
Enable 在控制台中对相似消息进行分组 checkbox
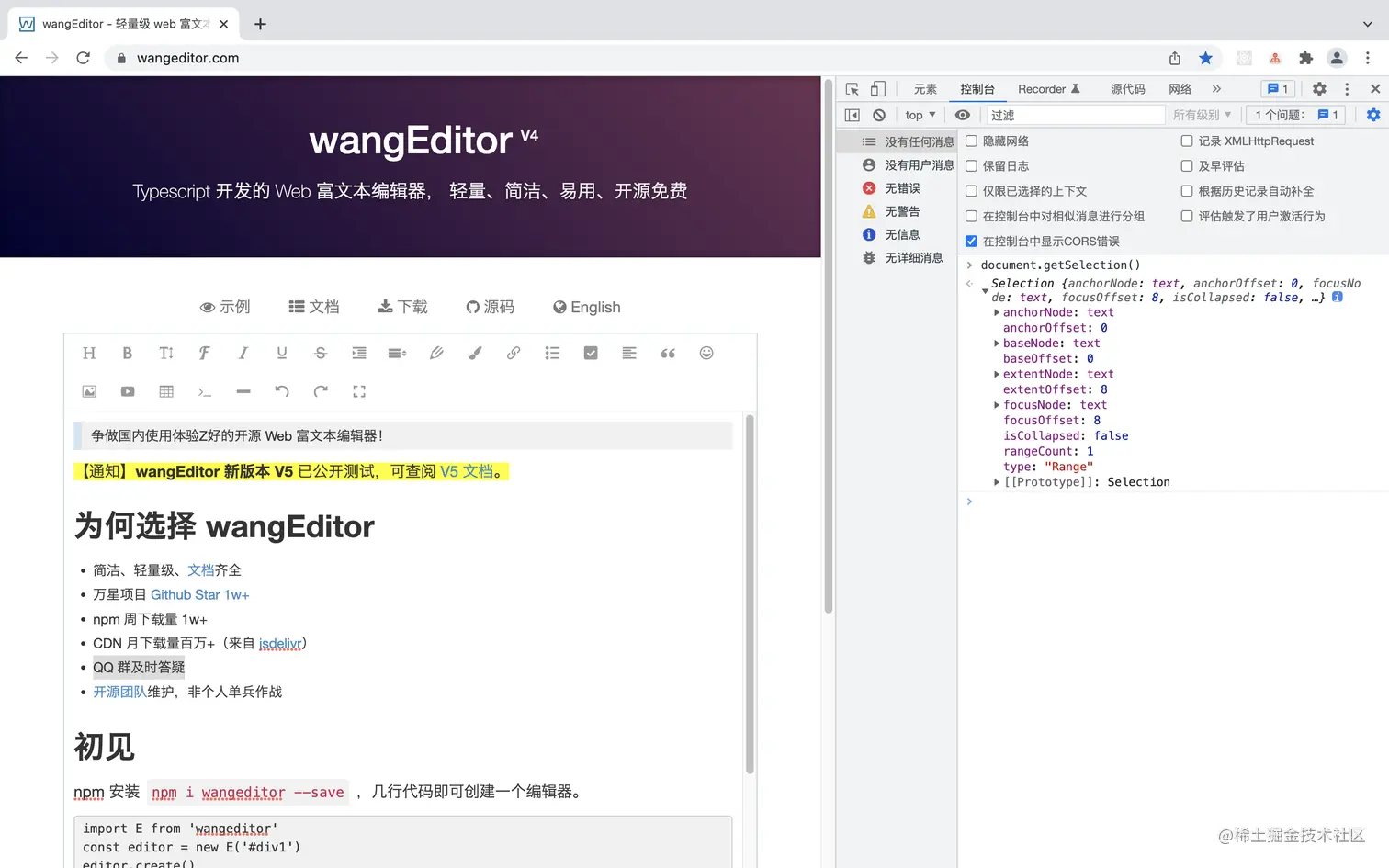click(971, 216)
